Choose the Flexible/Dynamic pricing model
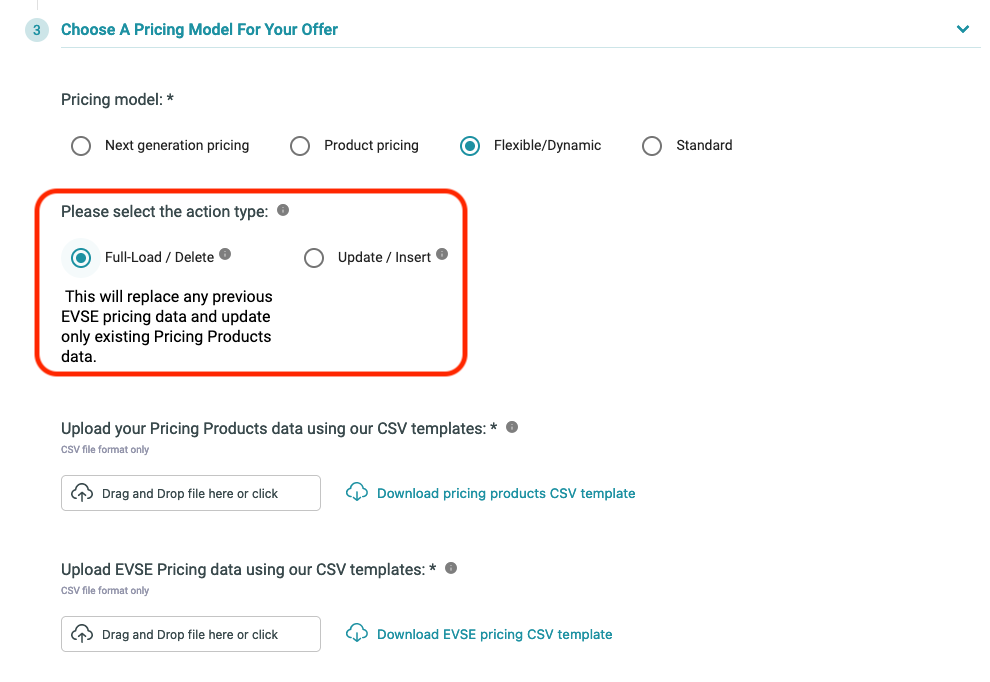This screenshot has width=990, height=682. tap(470, 146)
